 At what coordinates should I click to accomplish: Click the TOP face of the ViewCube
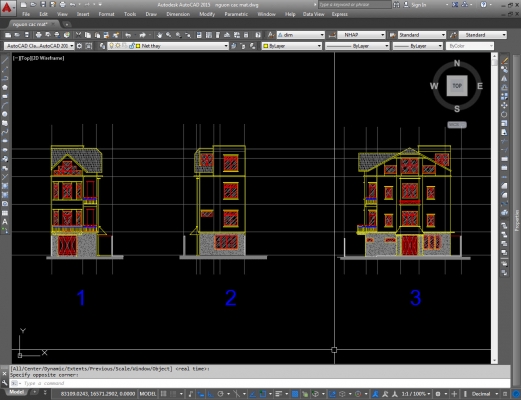pyautogui.click(x=457, y=86)
